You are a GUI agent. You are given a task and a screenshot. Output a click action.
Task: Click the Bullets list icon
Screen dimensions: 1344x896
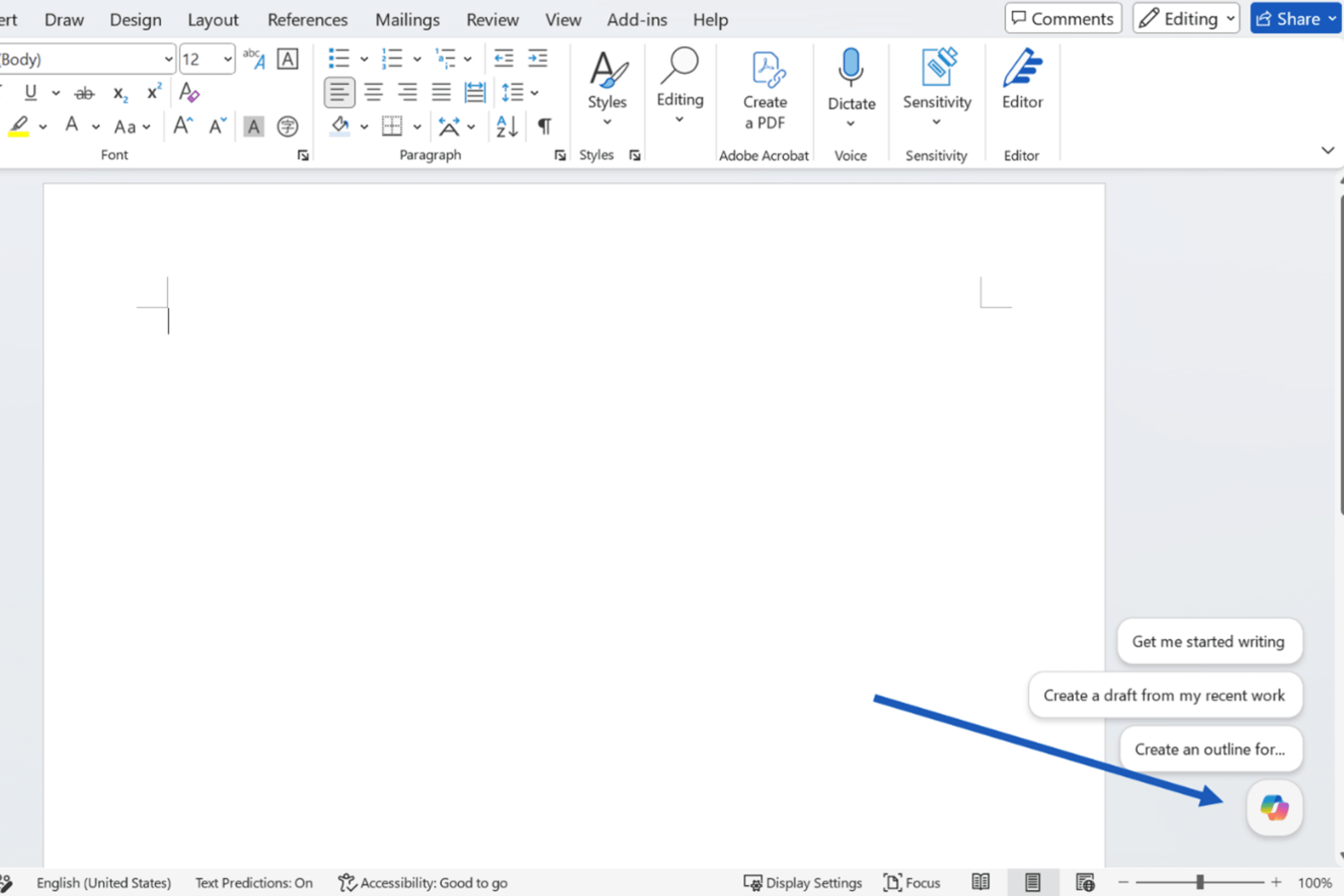click(339, 58)
